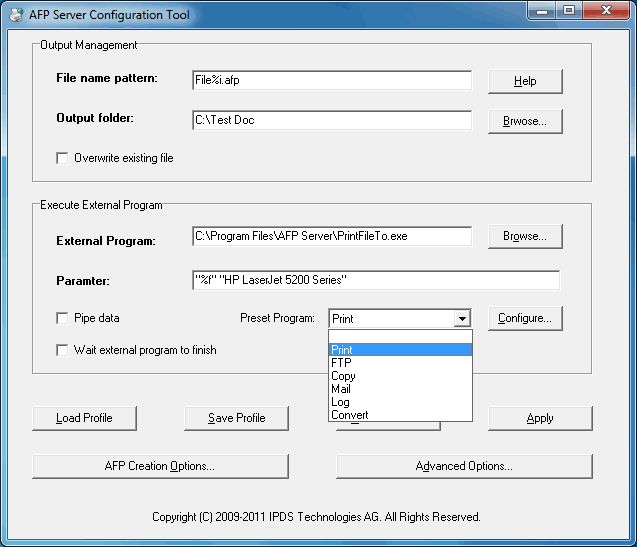Click Browse button next to External Program
This screenshot has width=637, height=547.
[525, 236]
